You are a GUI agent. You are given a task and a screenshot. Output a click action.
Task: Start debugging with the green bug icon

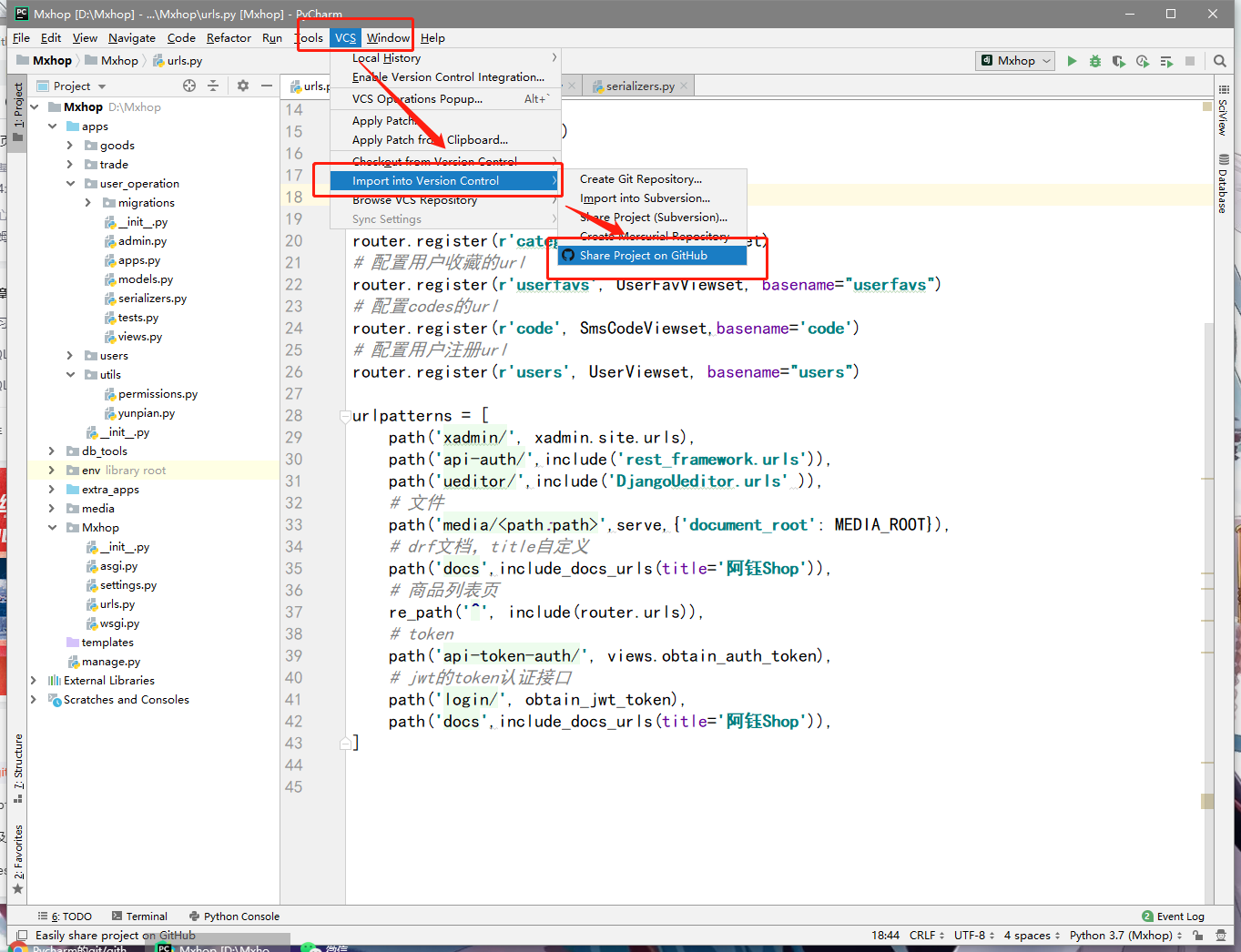click(1095, 61)
